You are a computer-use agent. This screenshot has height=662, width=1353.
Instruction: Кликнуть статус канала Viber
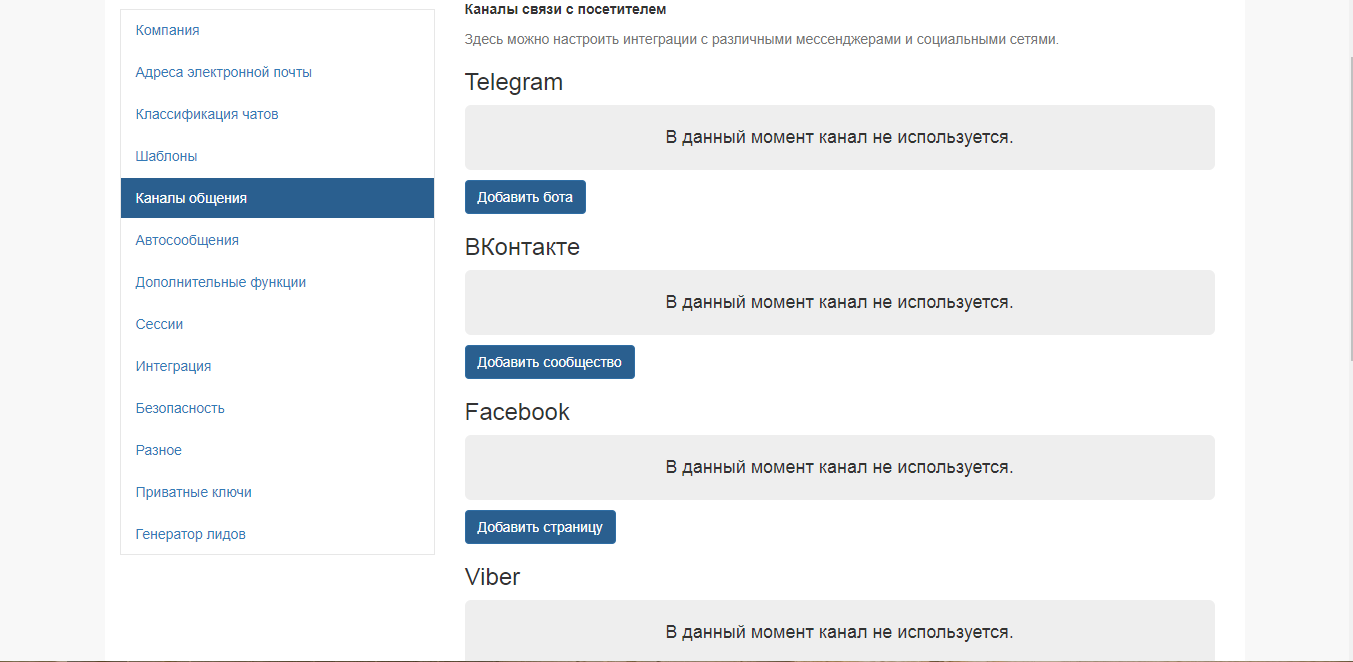(839, 632)
